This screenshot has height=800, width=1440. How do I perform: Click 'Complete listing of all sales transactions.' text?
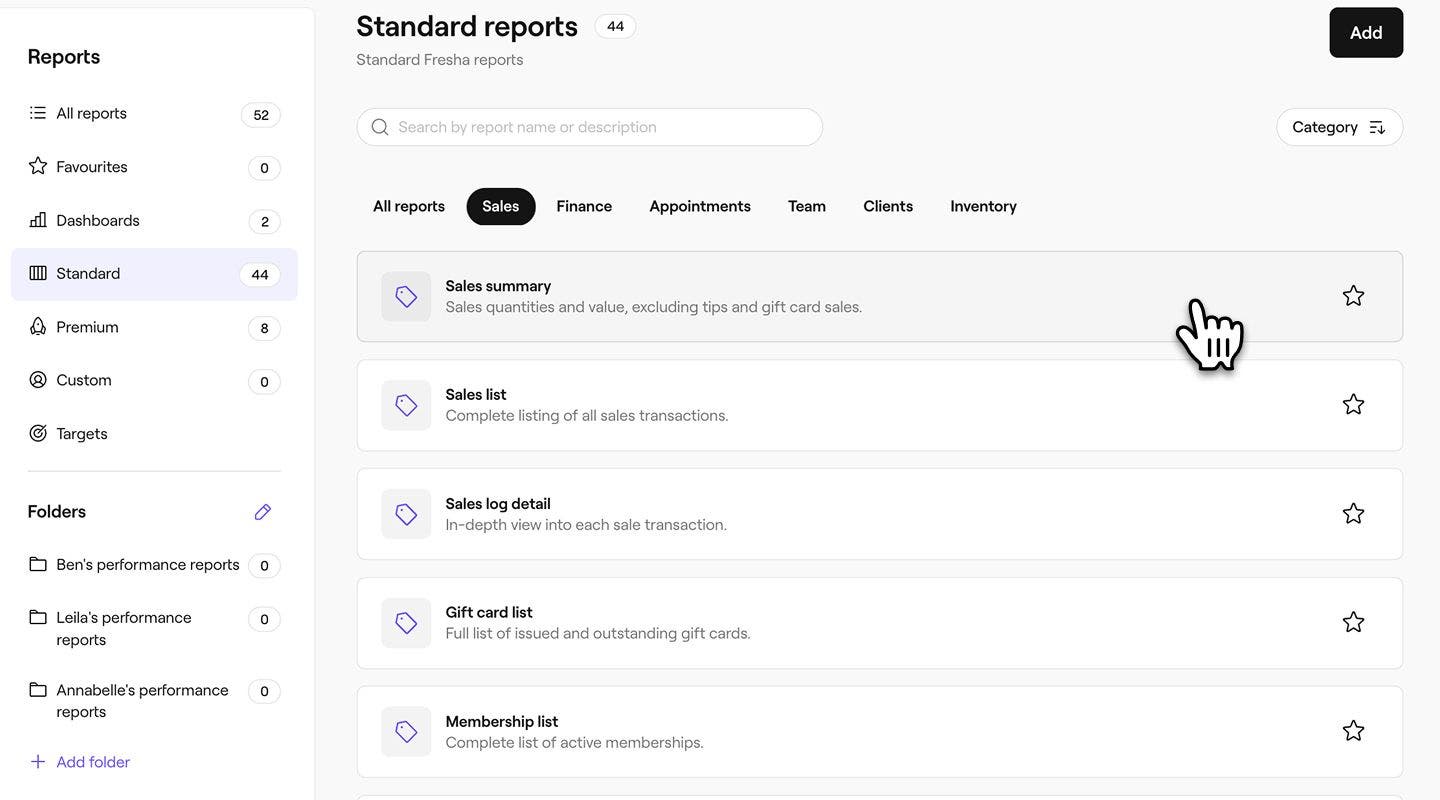pos(587,415)
